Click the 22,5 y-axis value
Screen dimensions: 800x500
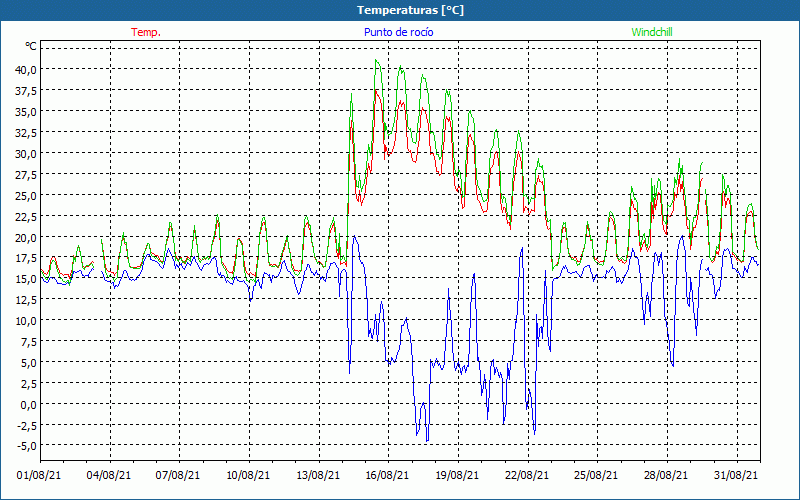(x=26, y=216)
